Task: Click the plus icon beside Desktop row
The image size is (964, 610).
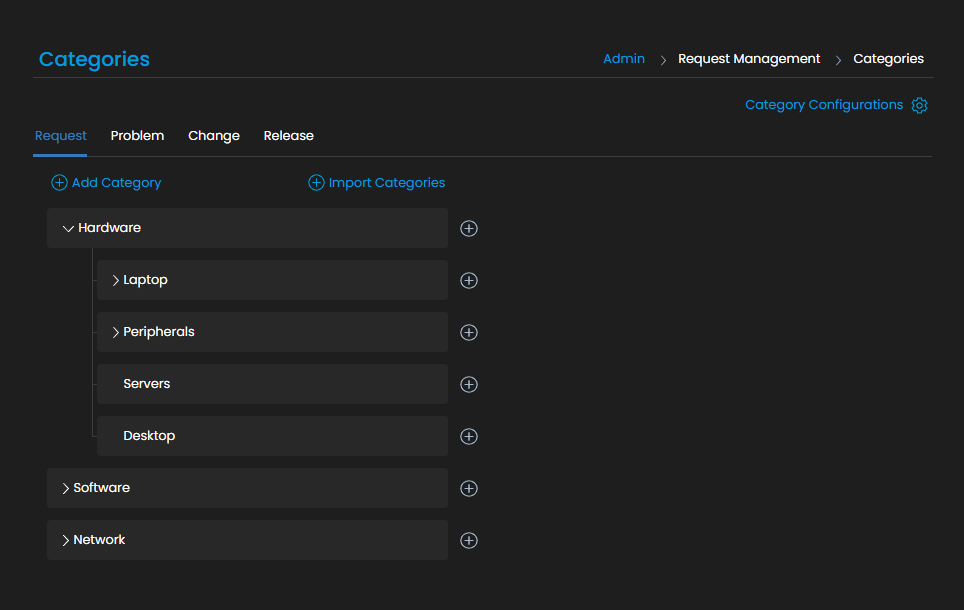Action: click(468, 436)
